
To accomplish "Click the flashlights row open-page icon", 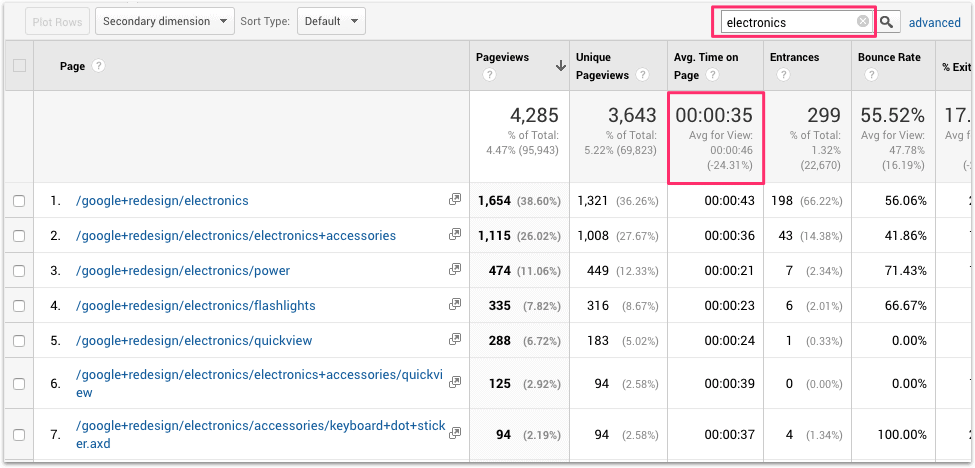I will pyautogui.click(x=455, y=305).
